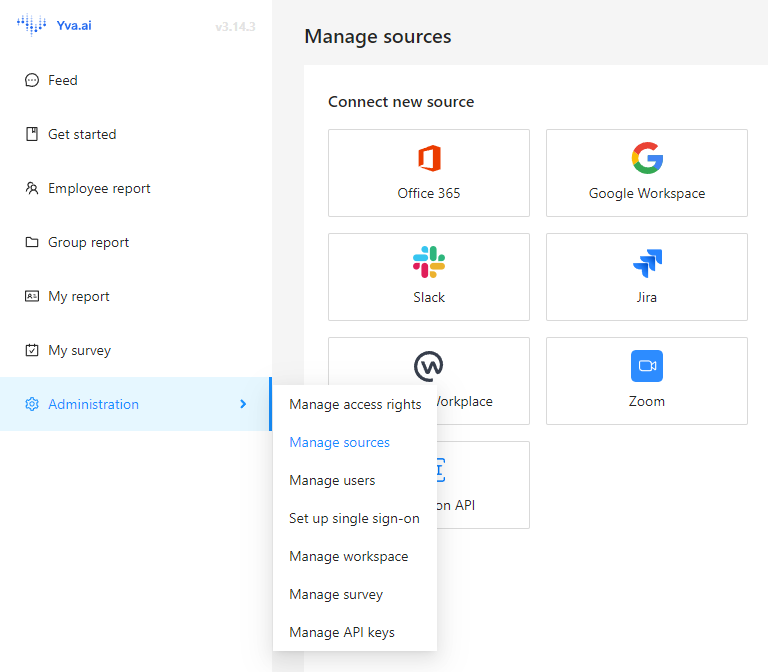Image resolution: width=768 pixels, height=672 pixels.
Task: Choose Set up single sign-on
Action: [x=355, y=518]
